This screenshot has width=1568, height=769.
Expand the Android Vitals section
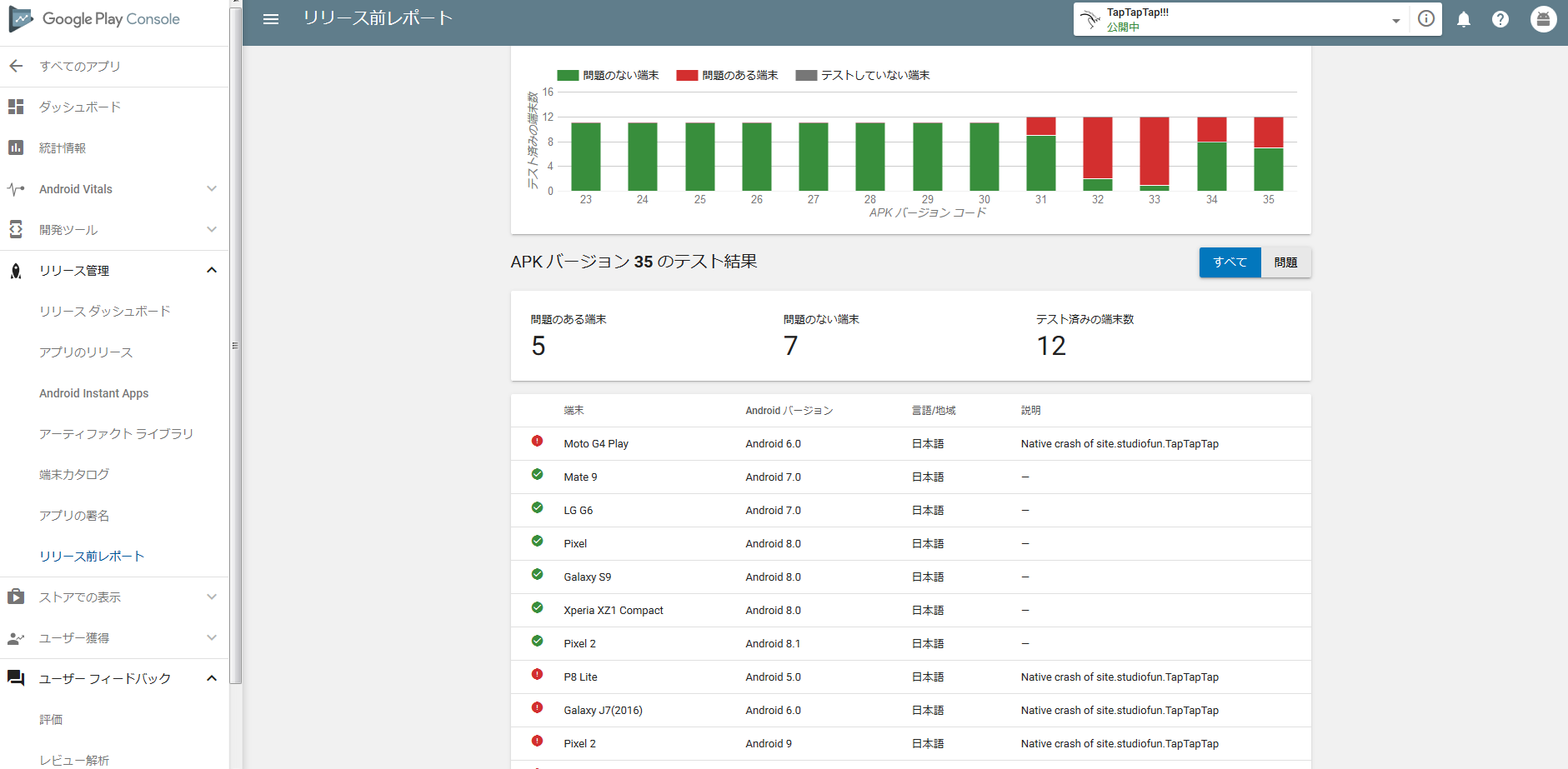coord(212,189)
